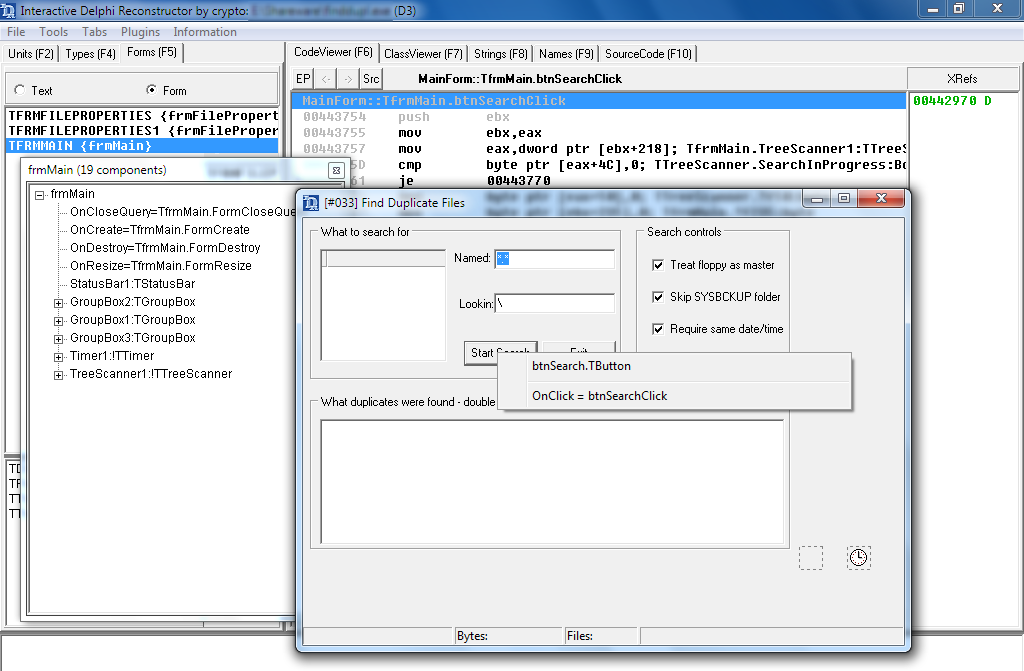
Task: Click the EP entry point button
Action: [303, 79]
